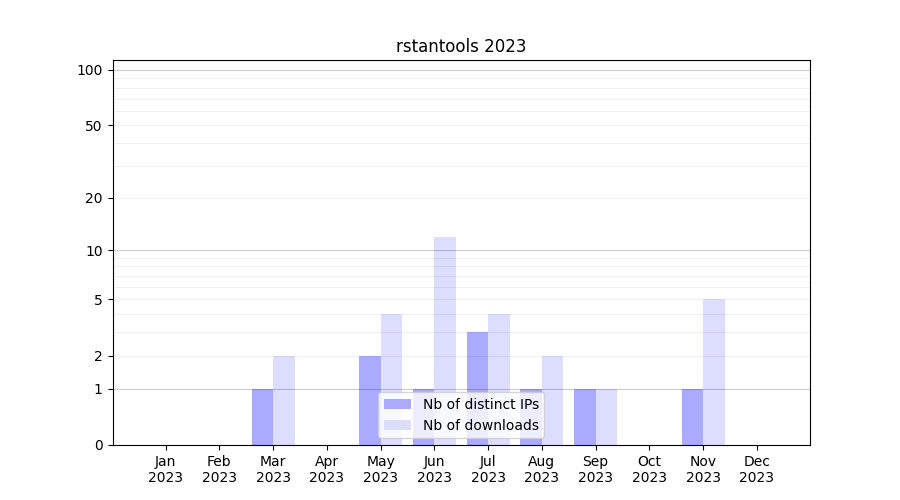Click the March downloads bar
Screen dimensions: 900x500
pyautogui.click(x=284, y=400)
